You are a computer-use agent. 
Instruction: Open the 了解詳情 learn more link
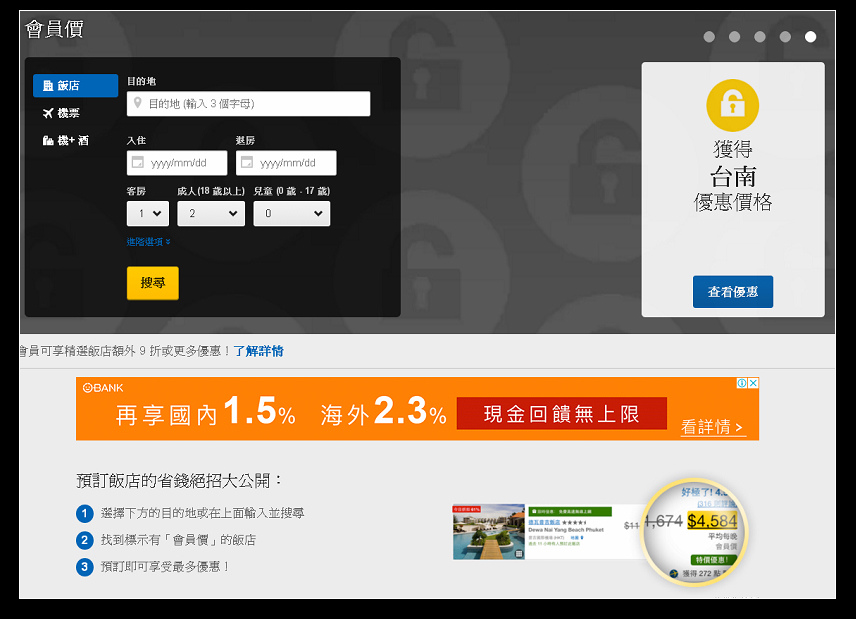tap(259, 351)
